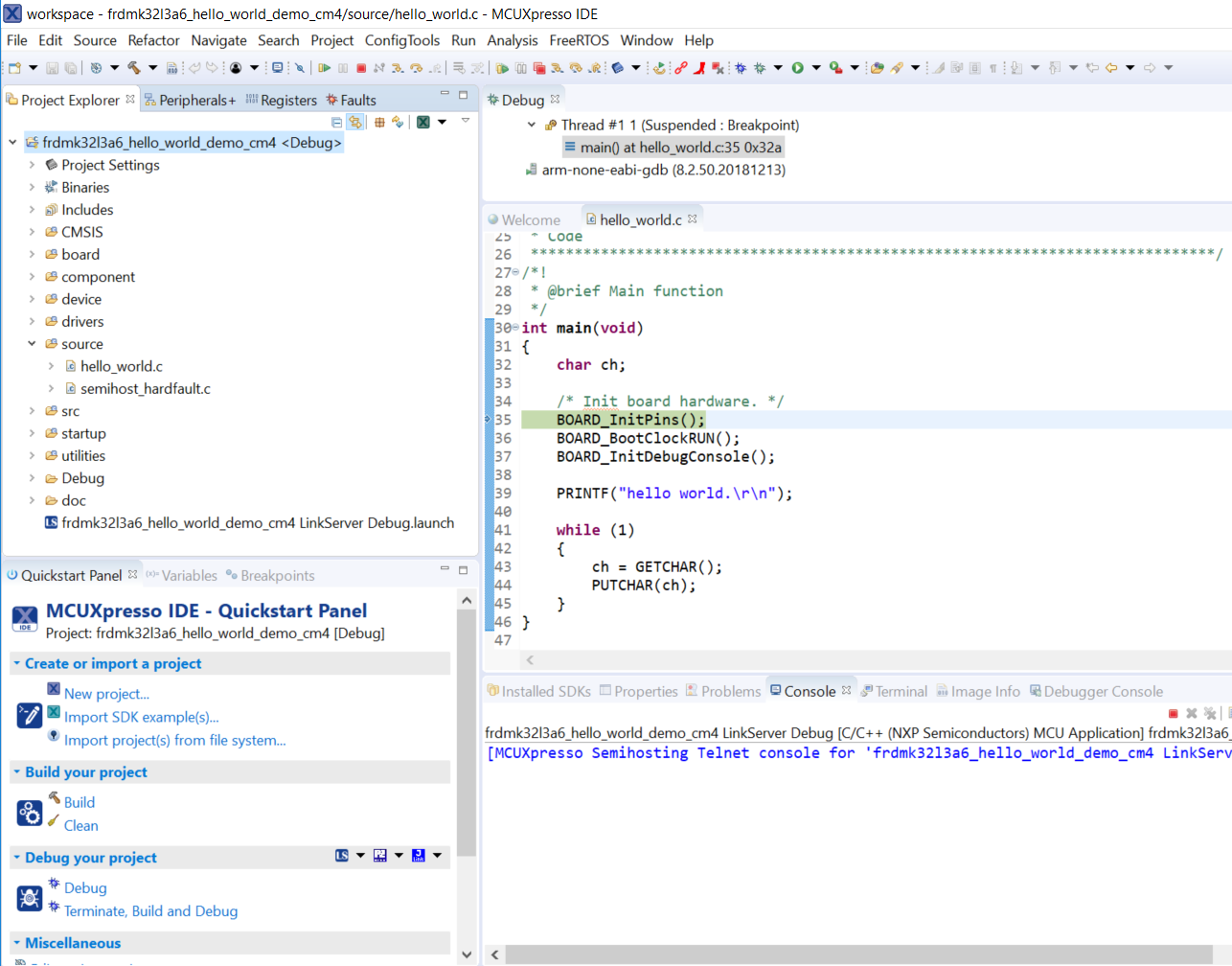
Task: Click 'Import SDK example(s)...' link
Action: click(141, 717)
